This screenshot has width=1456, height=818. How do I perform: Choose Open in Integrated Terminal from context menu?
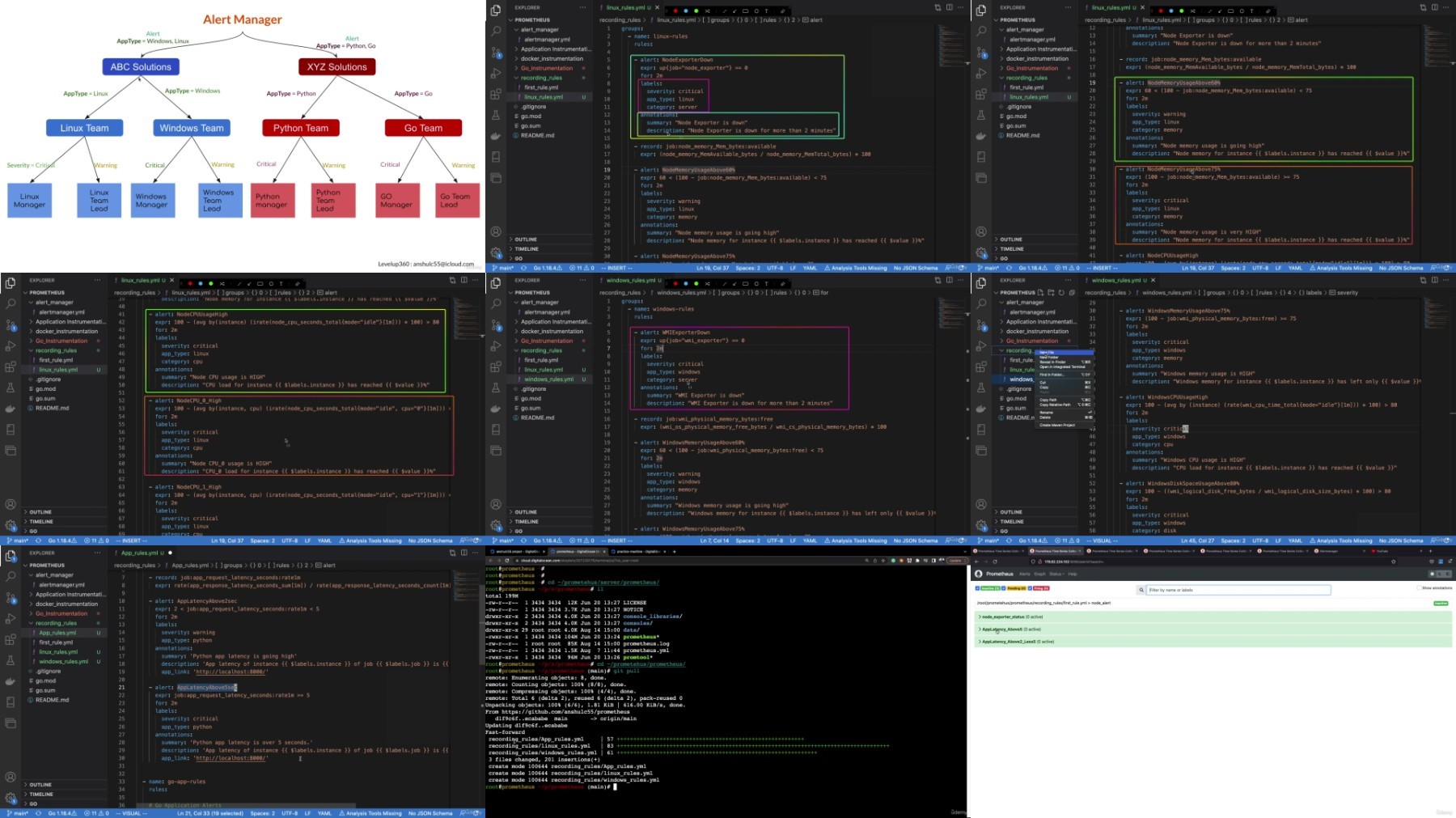click(x=1064, y=367)
